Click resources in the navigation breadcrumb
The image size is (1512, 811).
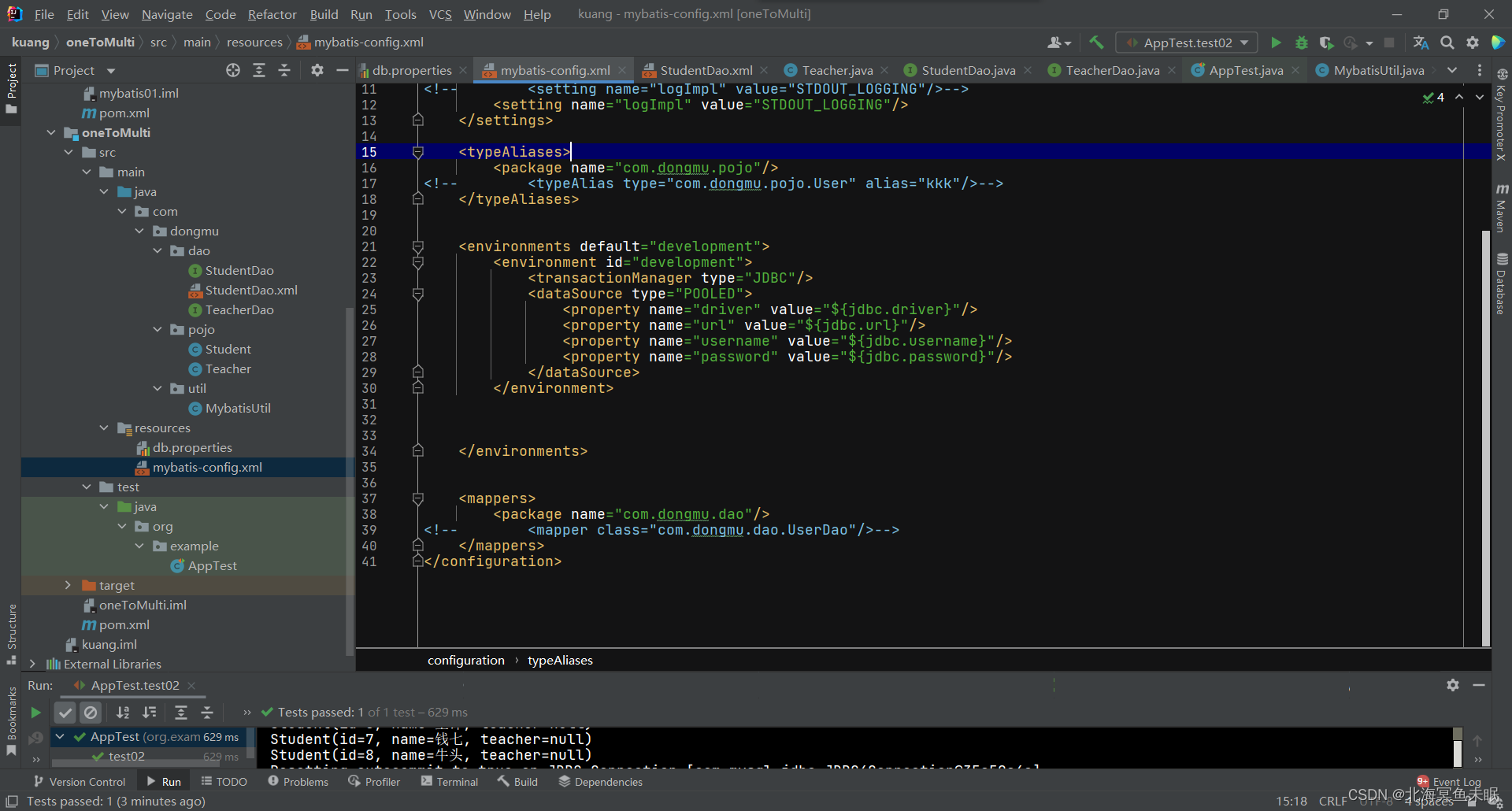point(254,43)
